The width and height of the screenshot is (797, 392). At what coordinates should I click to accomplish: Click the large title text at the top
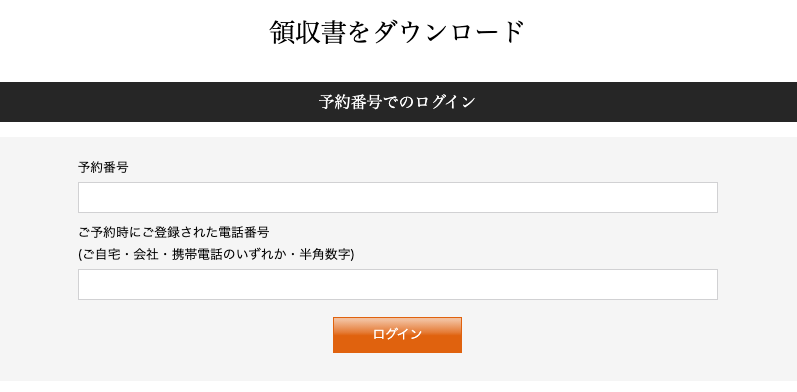coord(397,33)
